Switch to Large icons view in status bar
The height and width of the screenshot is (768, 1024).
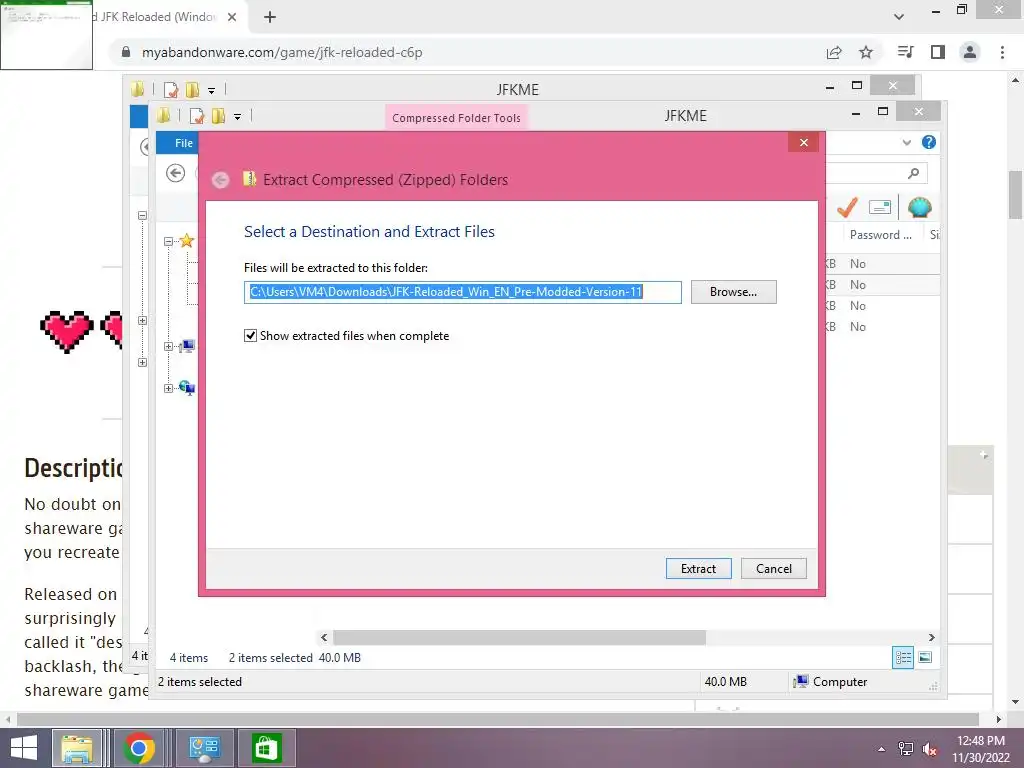pos(925,658)
